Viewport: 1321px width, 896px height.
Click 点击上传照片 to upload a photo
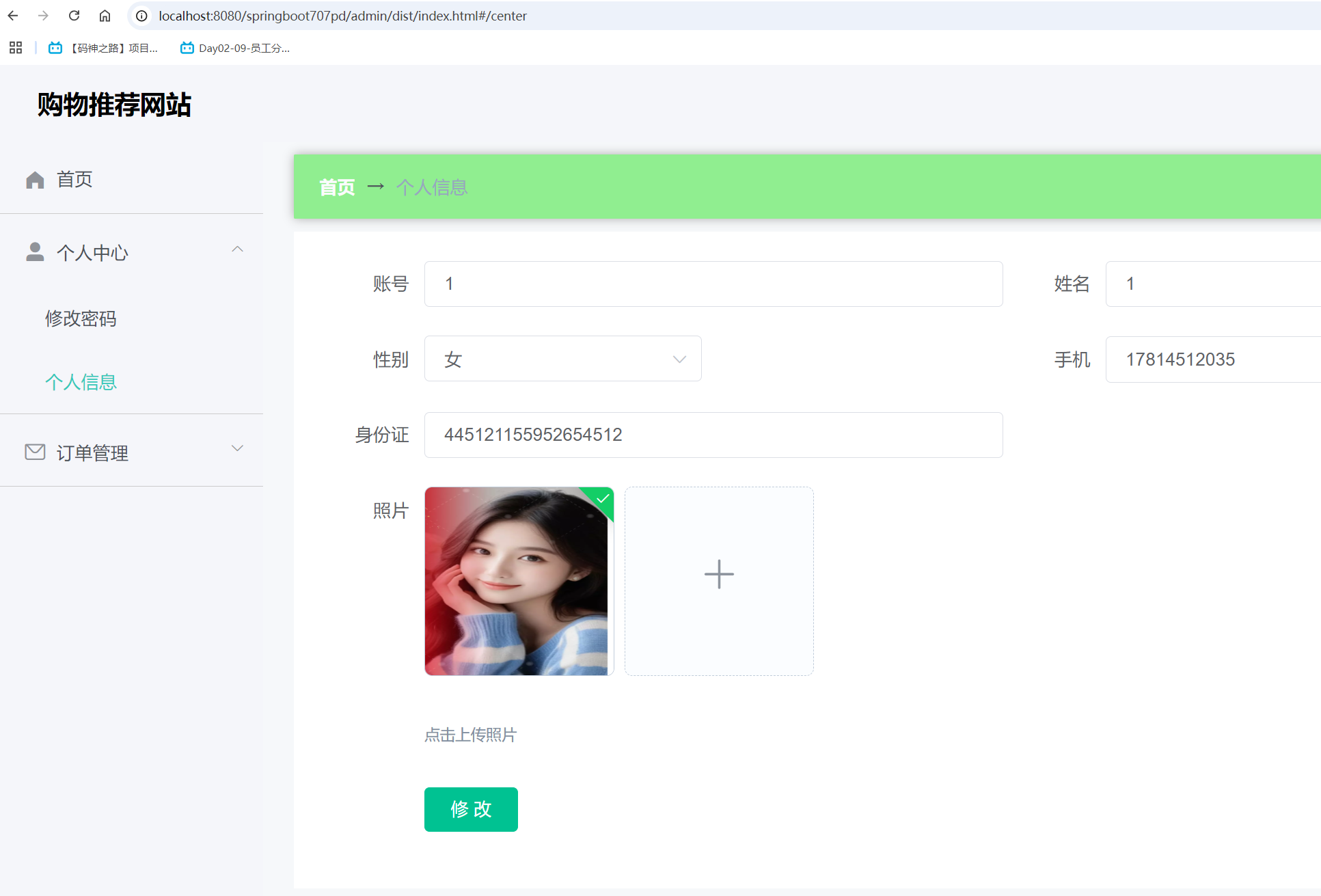pyautogui.click(x=469, y=735)
